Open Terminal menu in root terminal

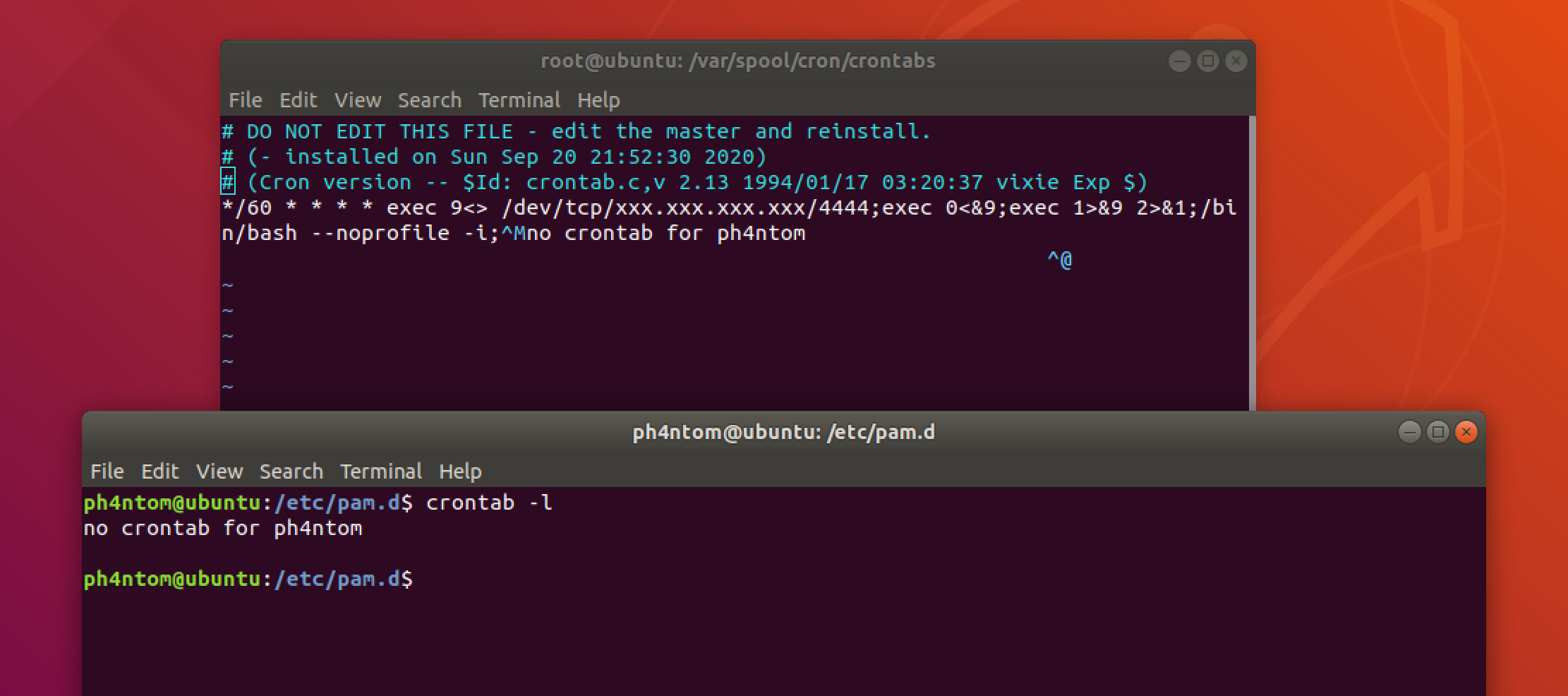point(519,100)
